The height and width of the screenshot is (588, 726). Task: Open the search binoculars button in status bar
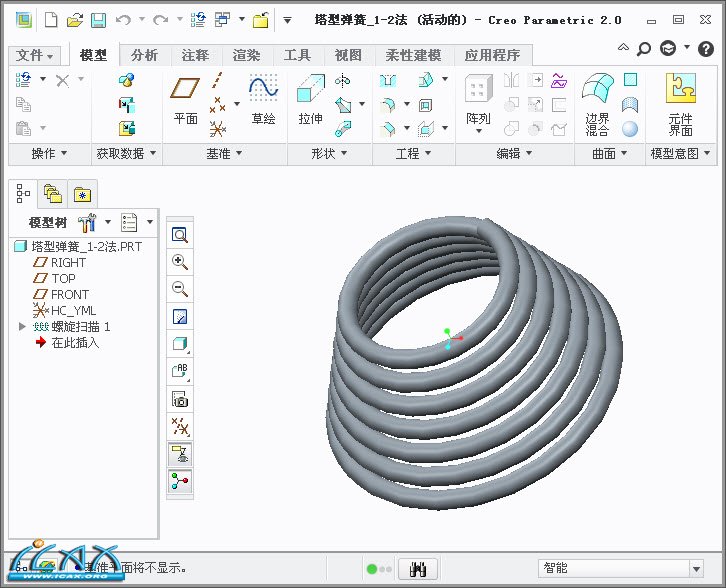[x=418, y=569]
